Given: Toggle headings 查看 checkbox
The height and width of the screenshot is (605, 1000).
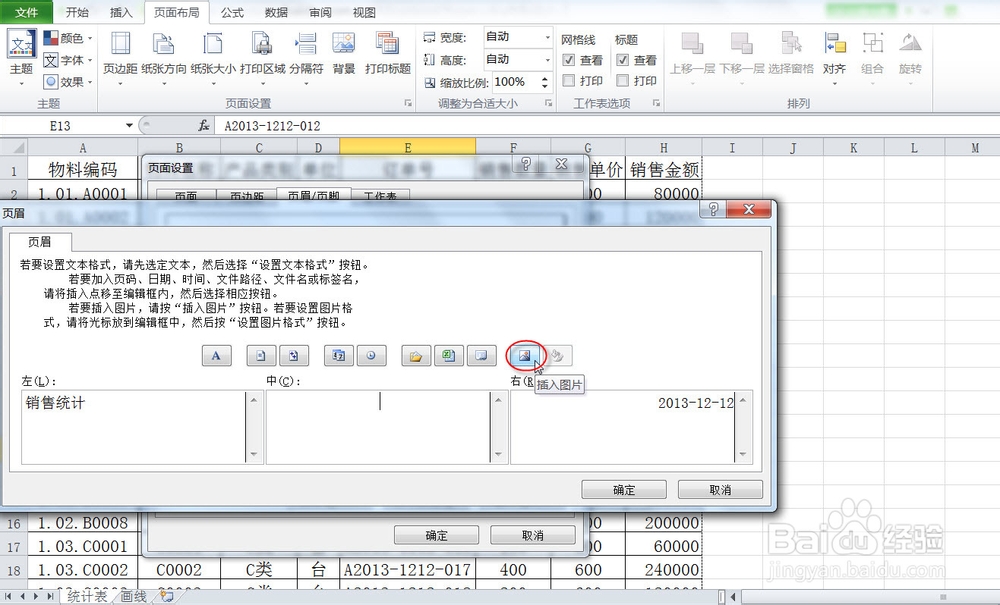Looking at the screenshot, I should click(622, 60).
